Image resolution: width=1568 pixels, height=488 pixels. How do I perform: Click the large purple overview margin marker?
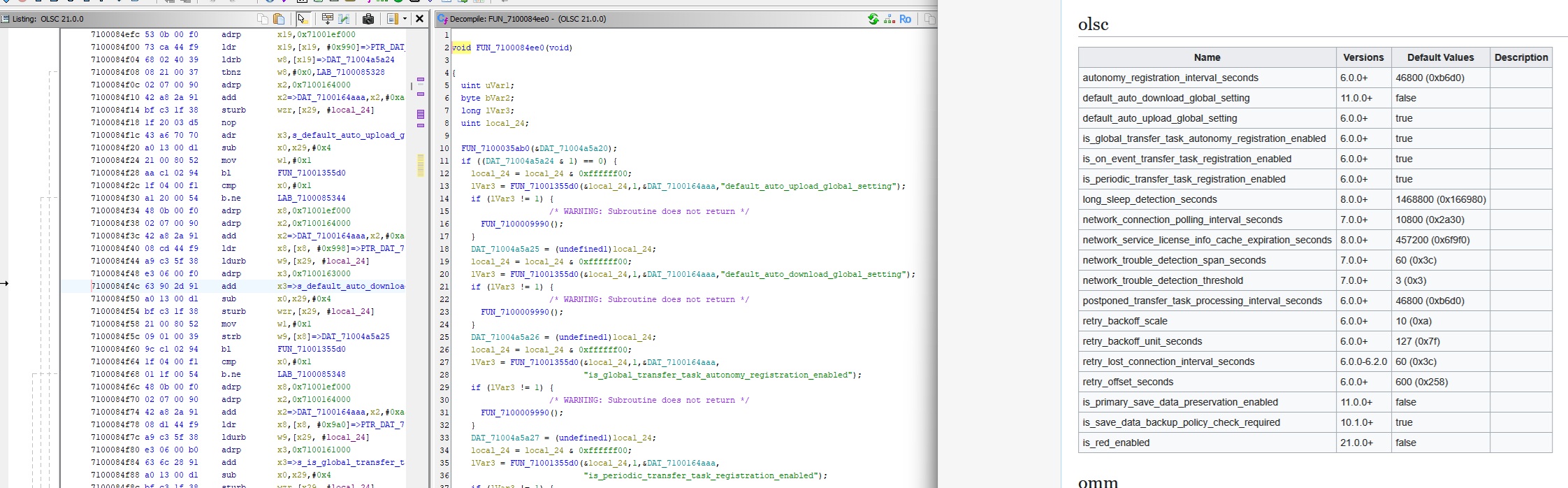421,114
